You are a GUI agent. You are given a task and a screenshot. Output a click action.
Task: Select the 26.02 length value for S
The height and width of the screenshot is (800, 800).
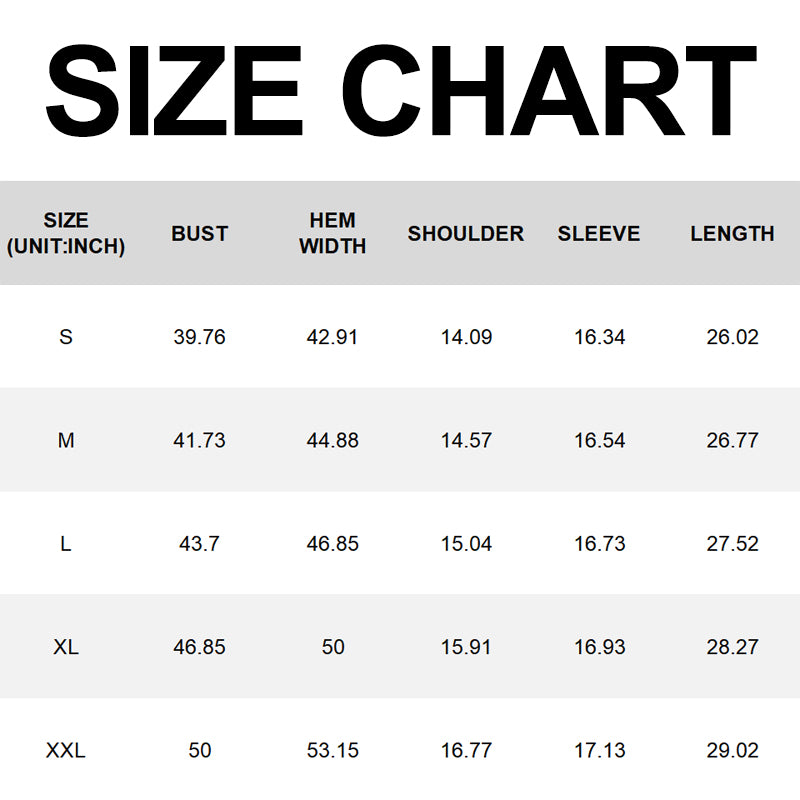[732, 337]
